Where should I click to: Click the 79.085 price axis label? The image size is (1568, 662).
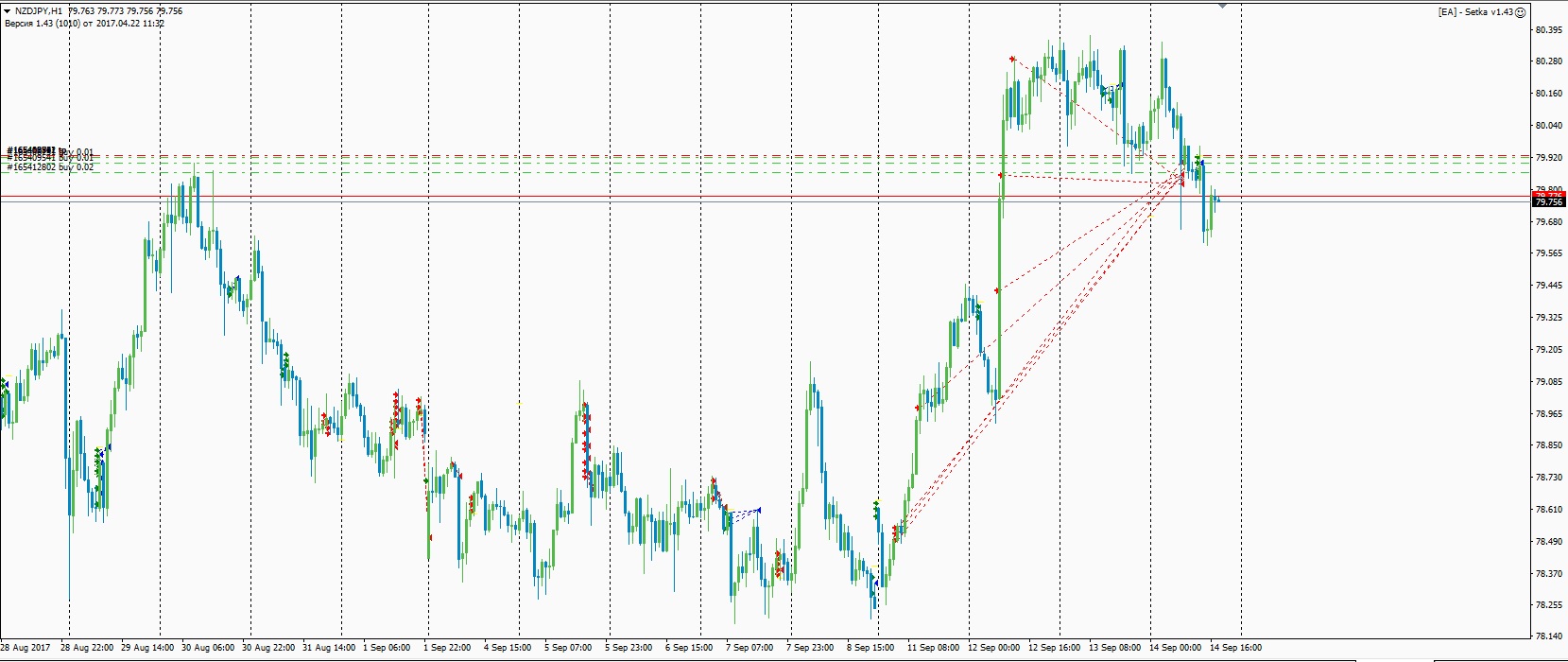[x=1547, y=382]
